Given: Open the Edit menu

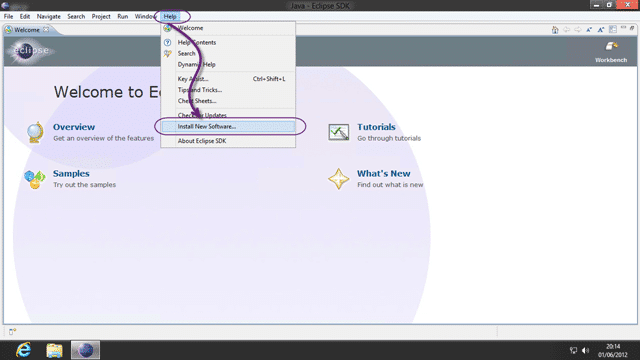Looking at the screenshot, I should [25, 16].
